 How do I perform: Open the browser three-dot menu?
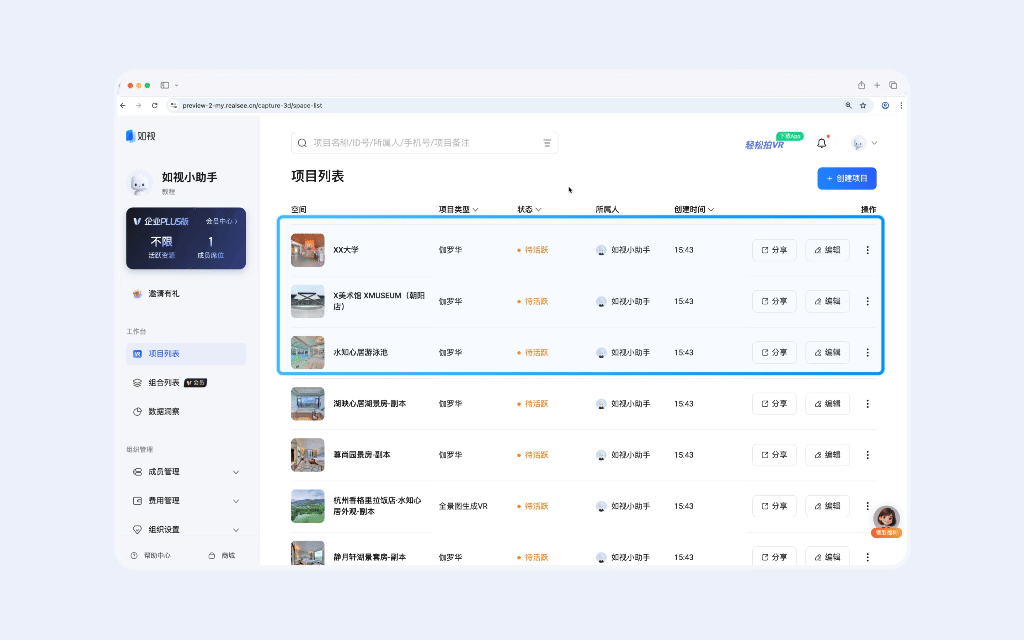pyautogui.click(x=901, y=105)
